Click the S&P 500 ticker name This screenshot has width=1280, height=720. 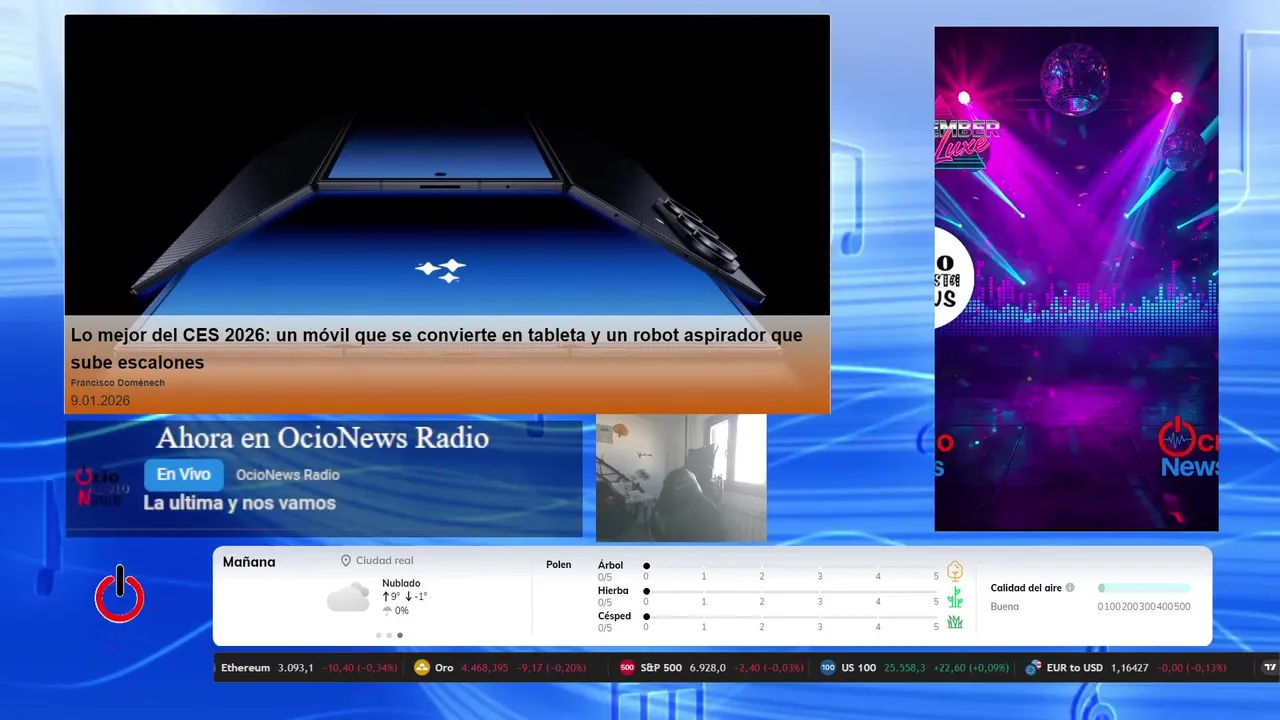pos(661,668)
